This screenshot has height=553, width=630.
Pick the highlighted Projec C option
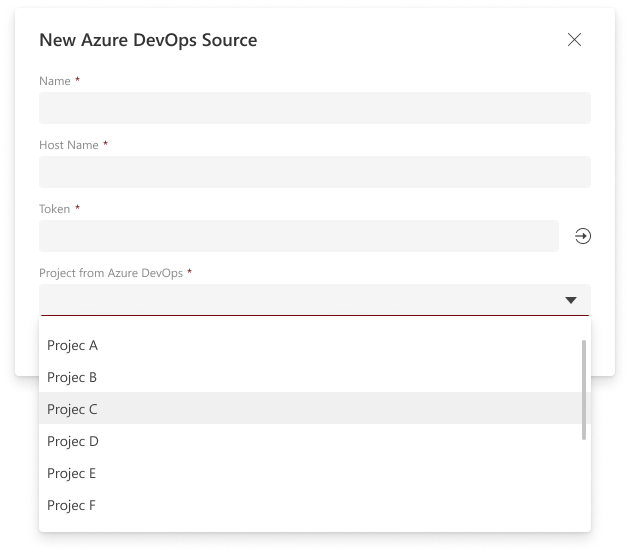coord(72,409)
